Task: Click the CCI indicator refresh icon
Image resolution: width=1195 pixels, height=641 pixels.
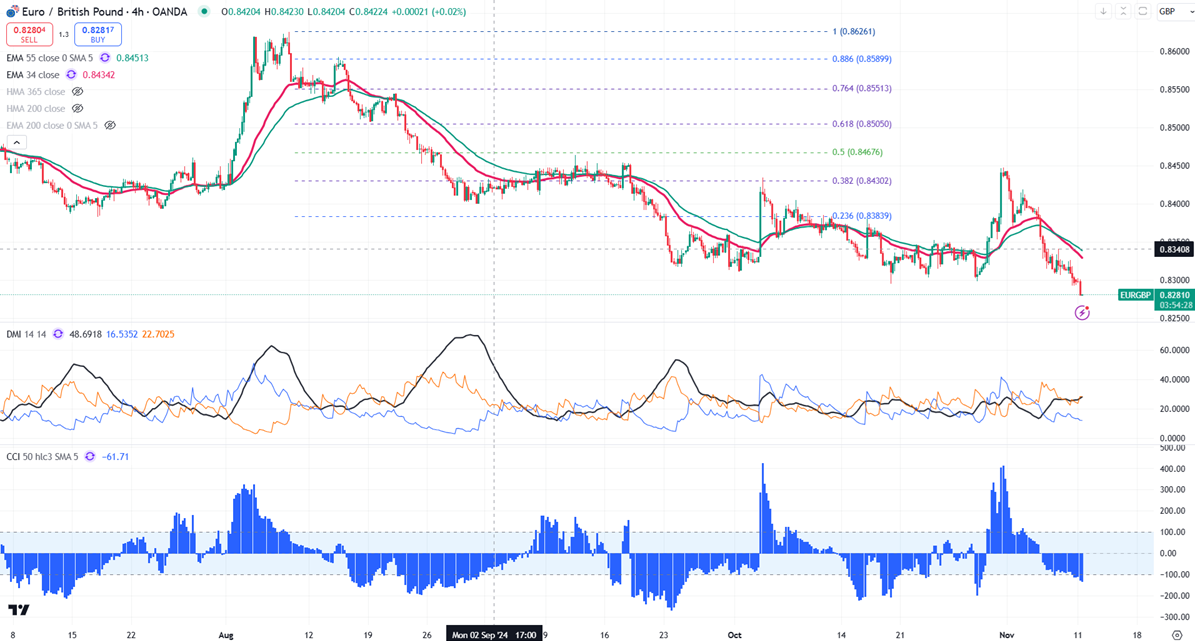Action: 90,456
